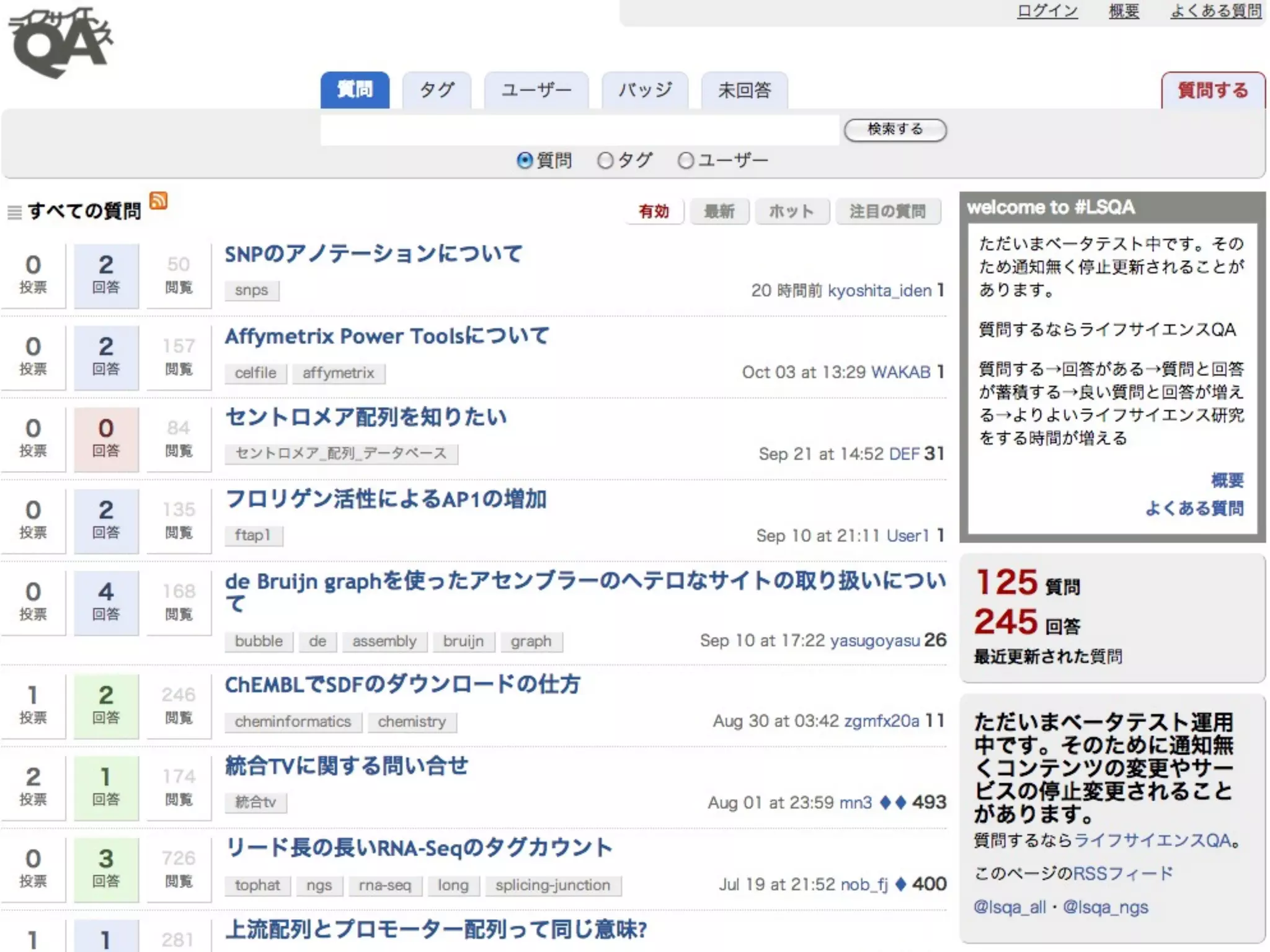Click the snps tag
Image resolution: width=1270 pixels, height=952 pixels.
click(251, 290)
